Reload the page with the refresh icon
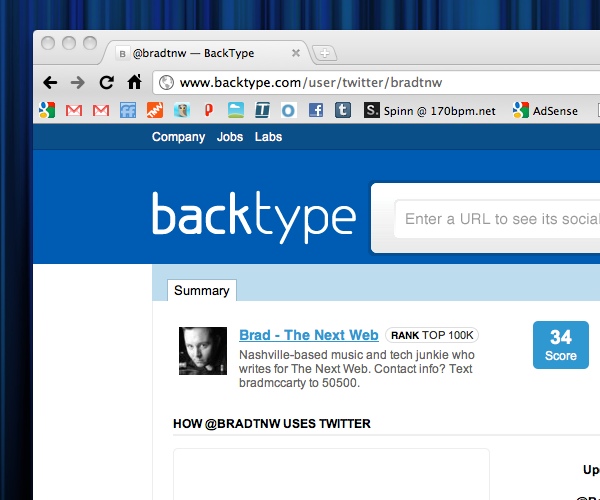Image resolution: width=600 pixels, height=500 pixels. (x=106, y=82)
